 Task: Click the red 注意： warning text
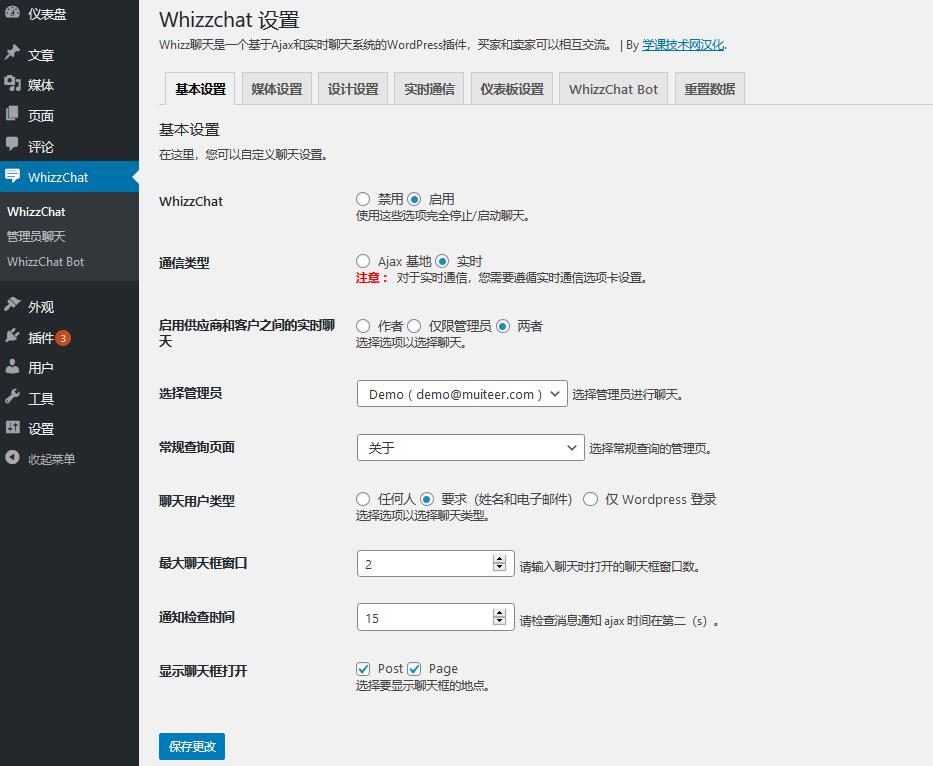[x=372, y=277]
